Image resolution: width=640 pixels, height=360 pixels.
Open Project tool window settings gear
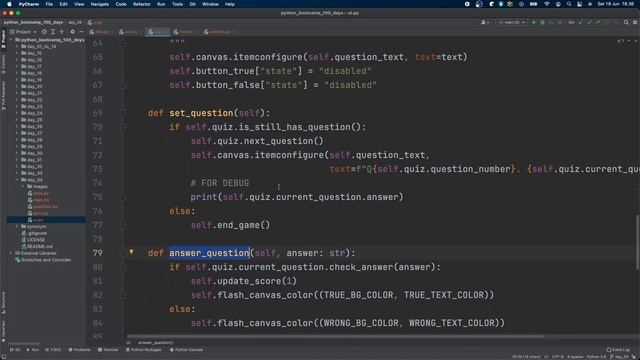[x=73, y=31]
